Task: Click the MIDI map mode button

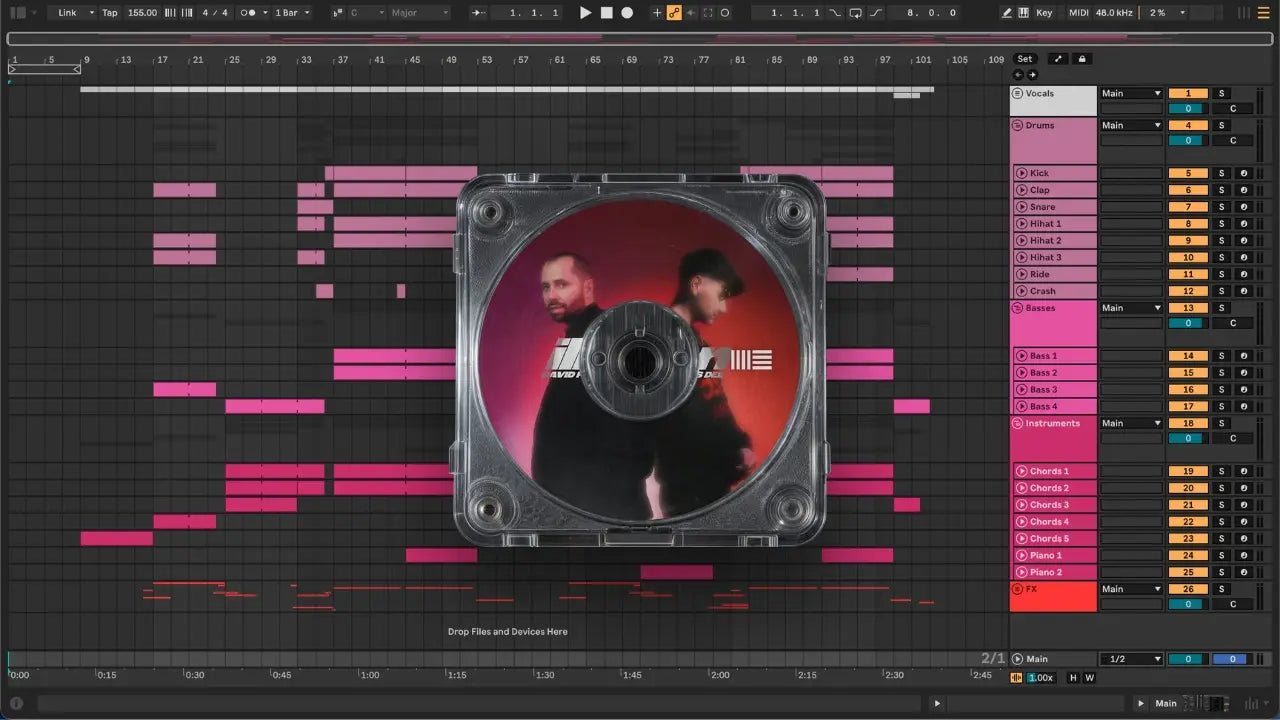Action: [x=1078, y=13]
